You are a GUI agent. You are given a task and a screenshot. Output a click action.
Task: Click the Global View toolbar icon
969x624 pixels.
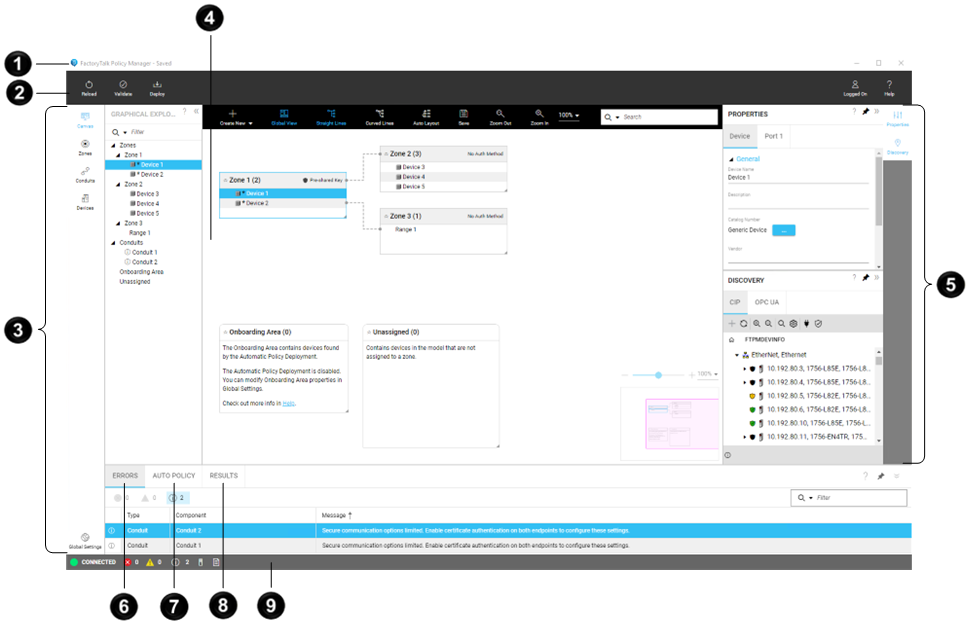[x=286, y=115]
